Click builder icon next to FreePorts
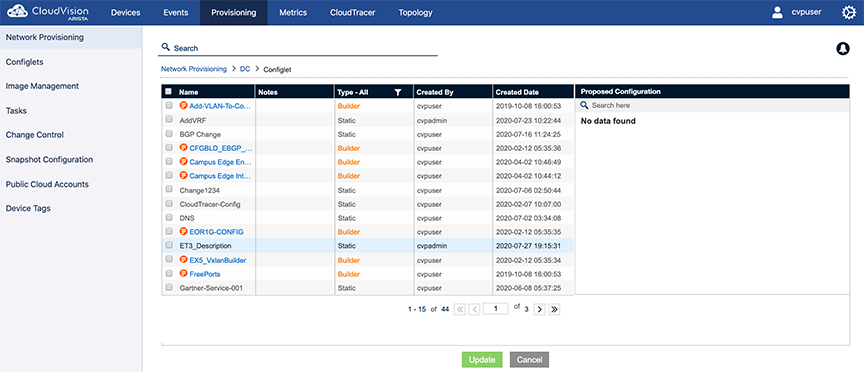Image resolution: width=864 pixels, height=372 pixels. click(x=183, y=273)
